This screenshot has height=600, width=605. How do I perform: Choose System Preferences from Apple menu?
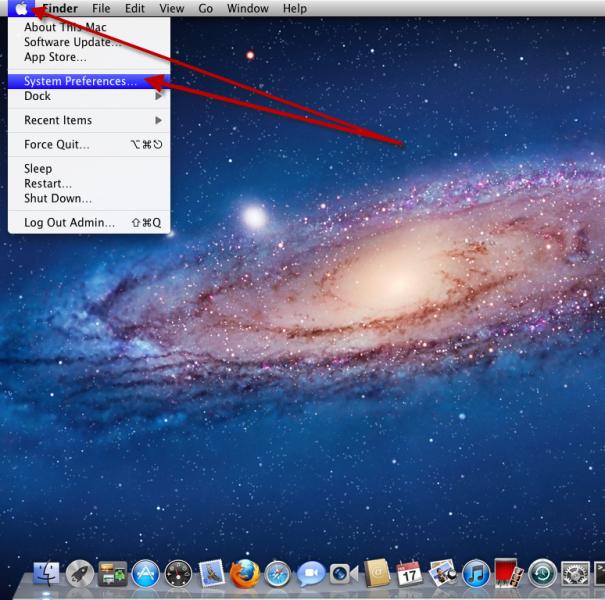(x=80, y=81)
